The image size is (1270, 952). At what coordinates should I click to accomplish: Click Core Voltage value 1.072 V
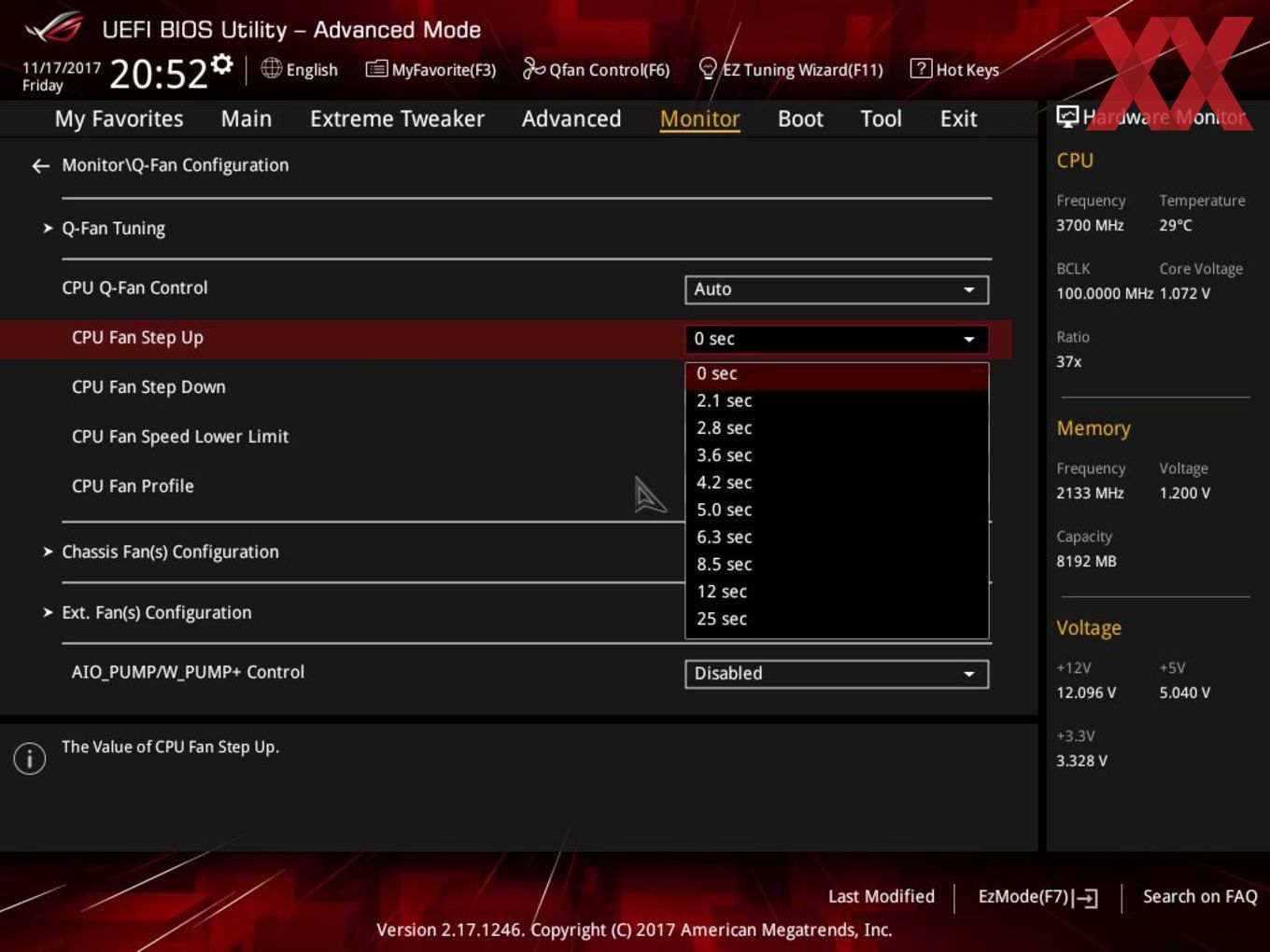(1184, 293)
